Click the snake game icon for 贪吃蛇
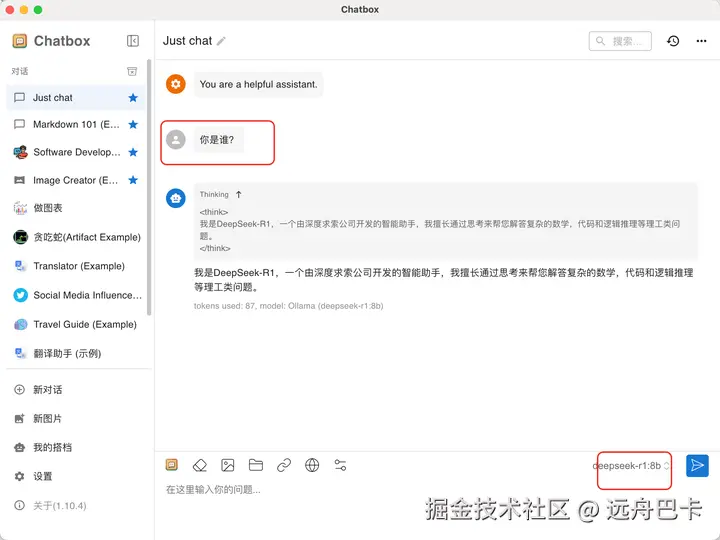Viewport: 720px width, 540px height. [x=20, y=237]
